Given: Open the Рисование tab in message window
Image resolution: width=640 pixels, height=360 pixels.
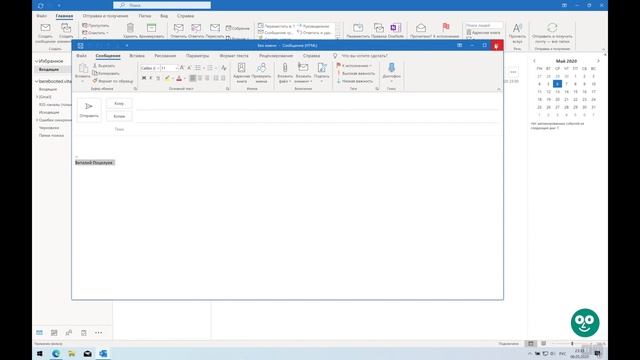Looking at the screenshot, I should pyautogui.click(x=165, y=56).
